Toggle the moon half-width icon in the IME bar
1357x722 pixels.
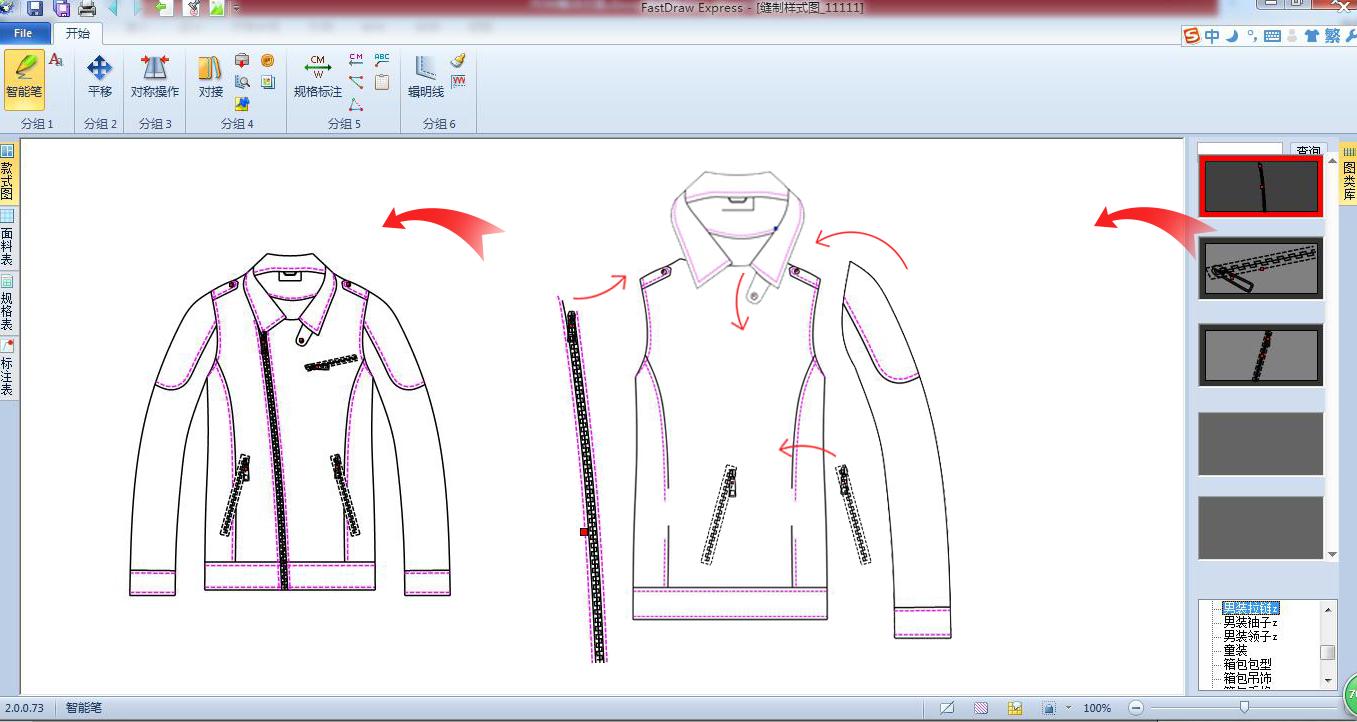[1232, 36]
